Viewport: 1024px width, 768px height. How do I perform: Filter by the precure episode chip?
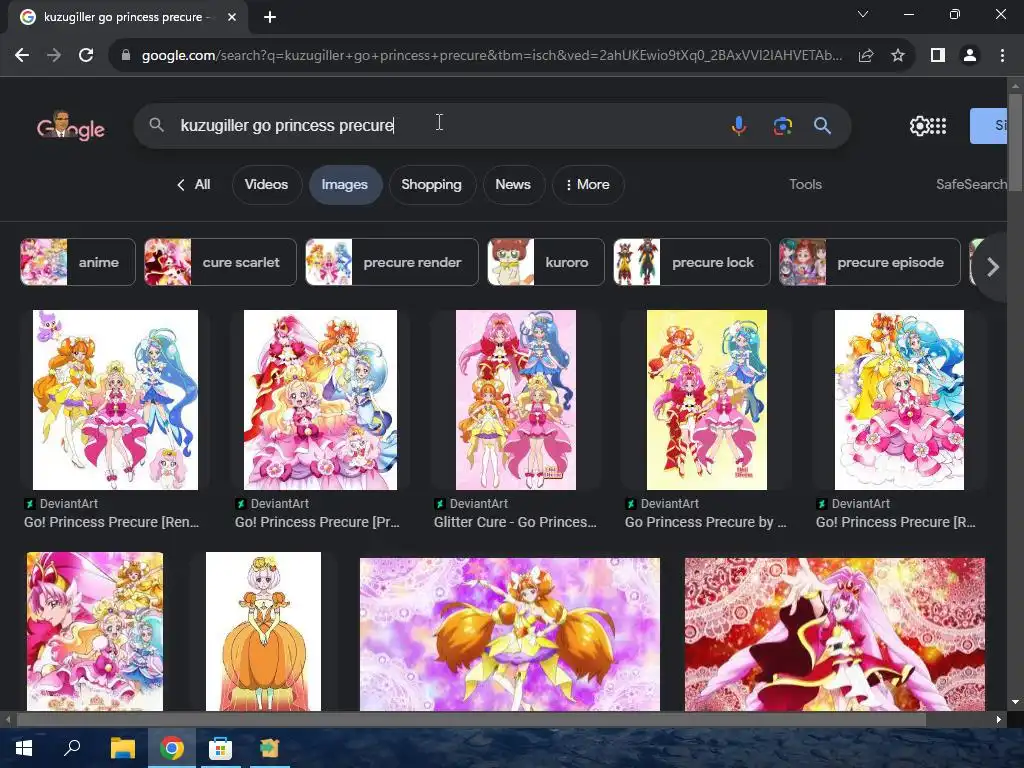click(x=870, y=262)
